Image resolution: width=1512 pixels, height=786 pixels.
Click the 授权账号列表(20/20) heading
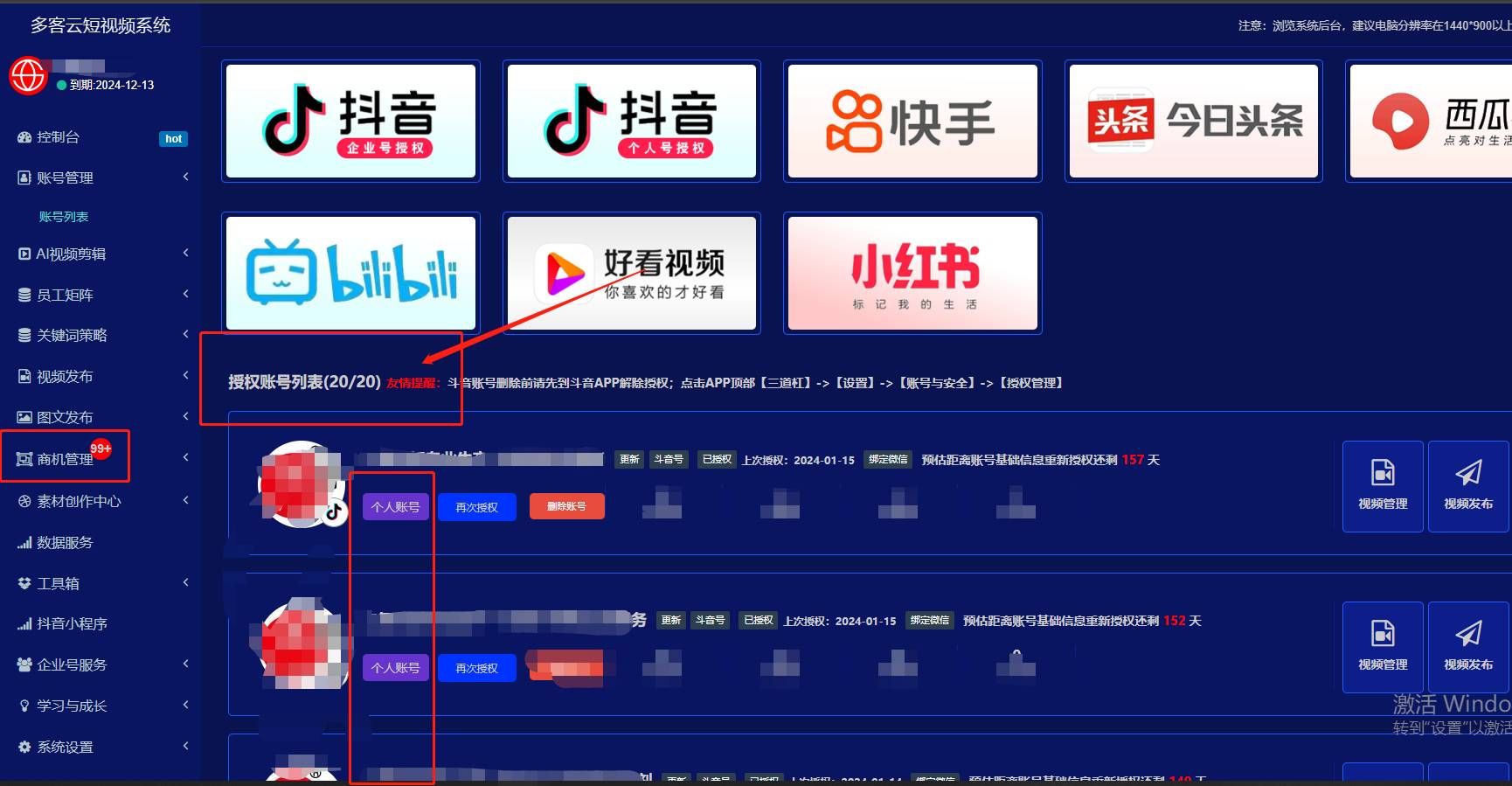[304, 382]
